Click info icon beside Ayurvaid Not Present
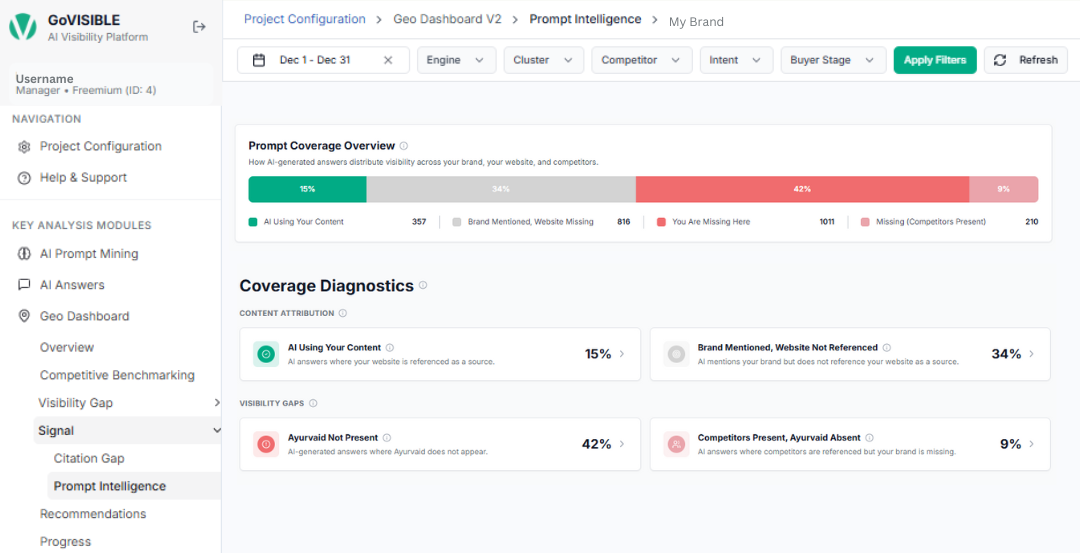This screenshot has height=553, width=1080. (x=387, y=438)
